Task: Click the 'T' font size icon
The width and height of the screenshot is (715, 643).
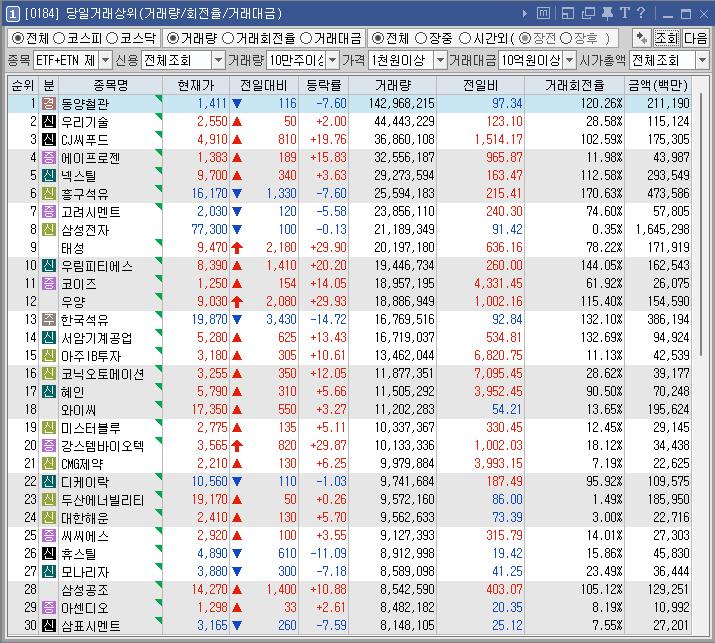Action: pyautogui.click(x=625, y=13)
